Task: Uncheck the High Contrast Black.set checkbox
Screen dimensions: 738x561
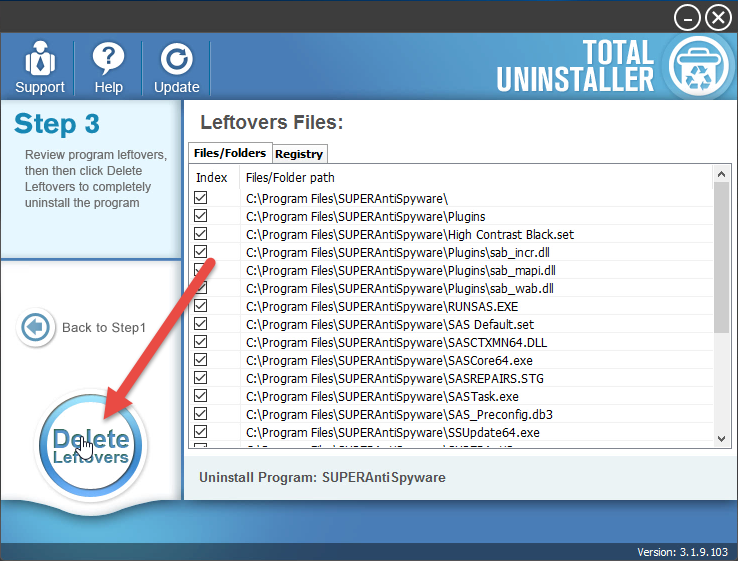Action: coord(201,233)
